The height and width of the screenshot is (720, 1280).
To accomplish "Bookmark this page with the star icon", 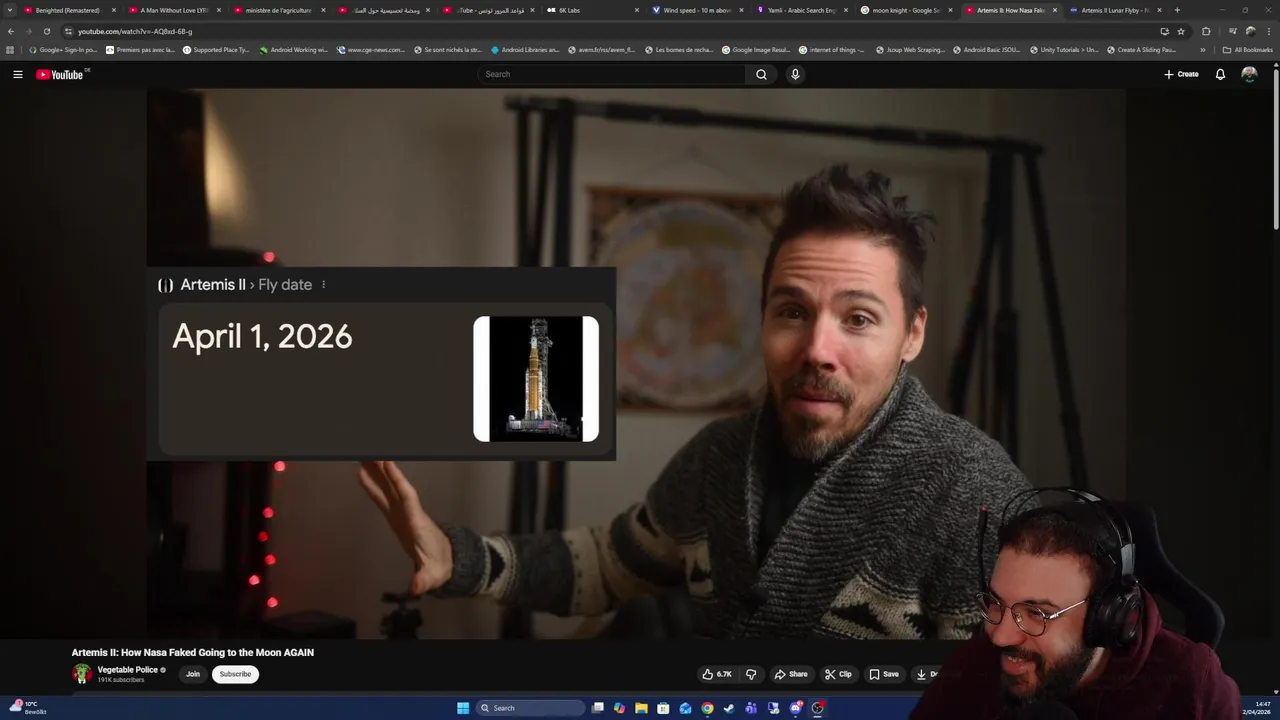I will [1181, 31].
